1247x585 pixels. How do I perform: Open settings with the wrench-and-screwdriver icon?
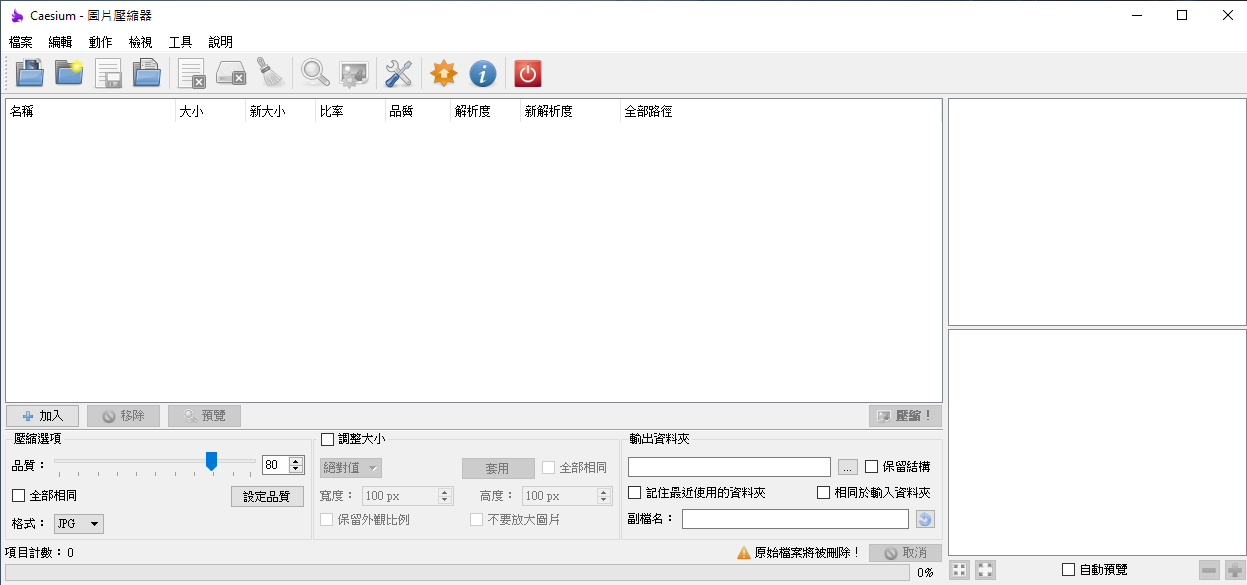tap(398, 73)
